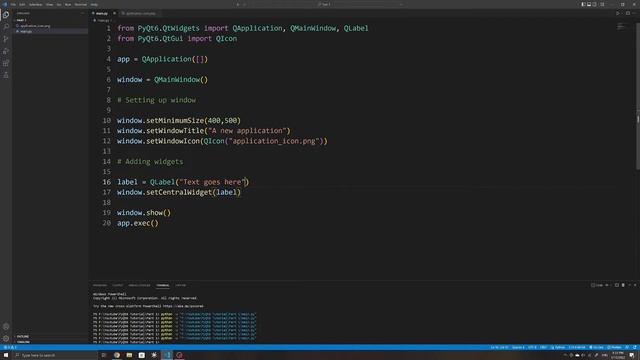
Task: Switch to the Output panel tab
Action: (118, 285)
